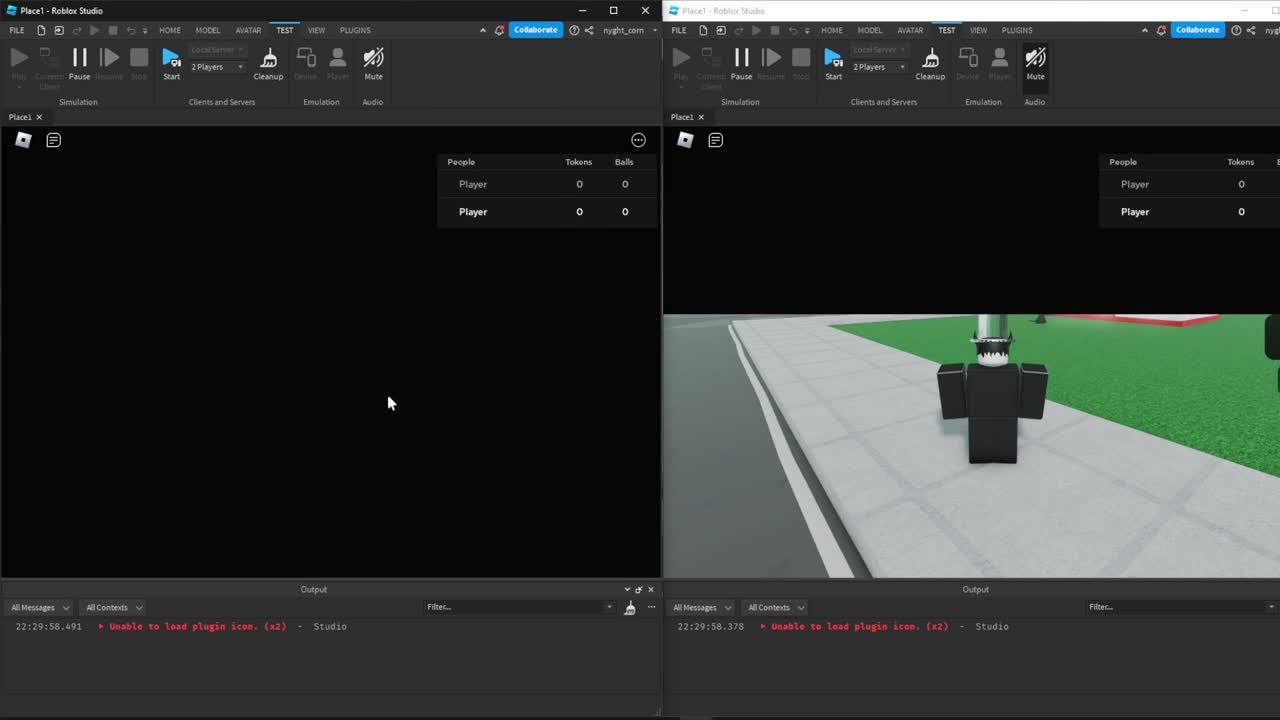Screen dimensions: 1280x720
Task: Click Start clients and servers in right window
Action: (833, 63)
